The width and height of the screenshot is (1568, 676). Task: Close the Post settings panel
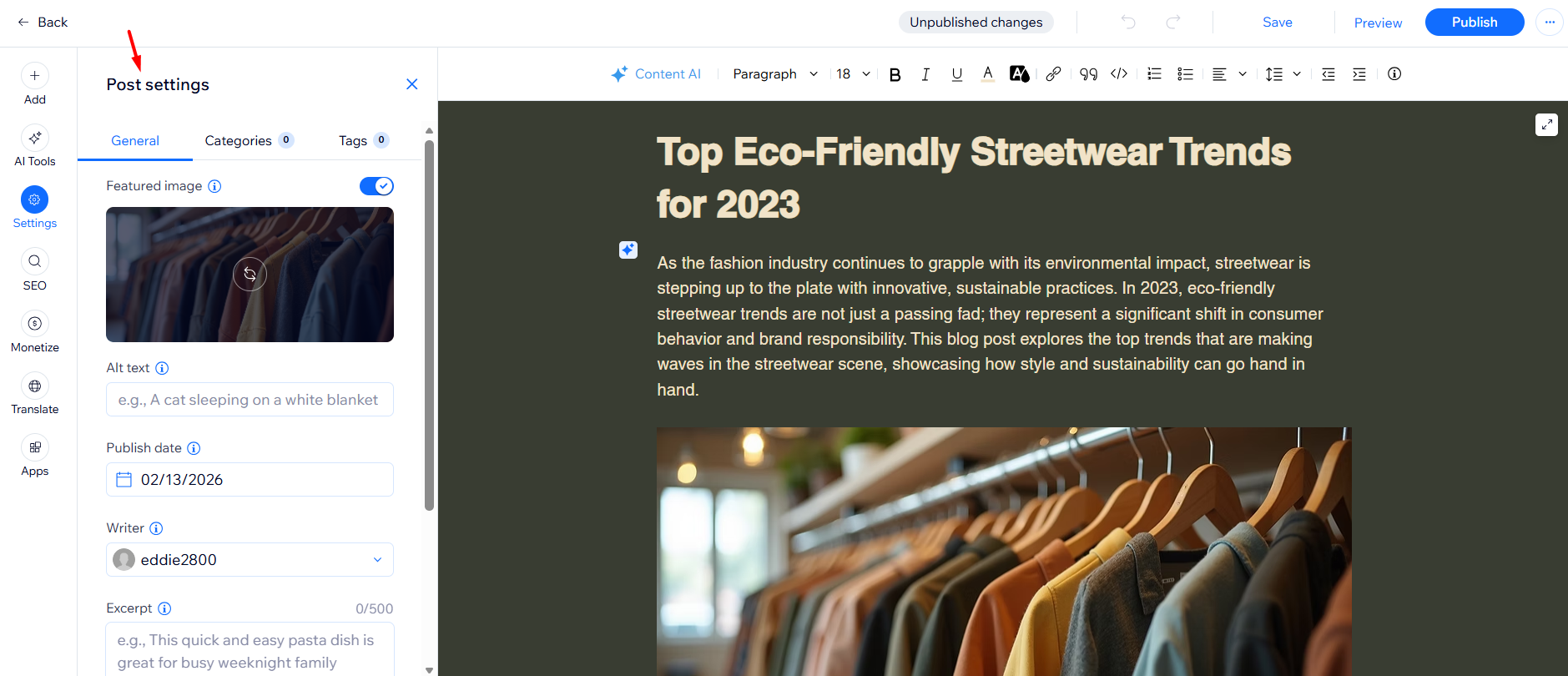[x=411, y=84]
